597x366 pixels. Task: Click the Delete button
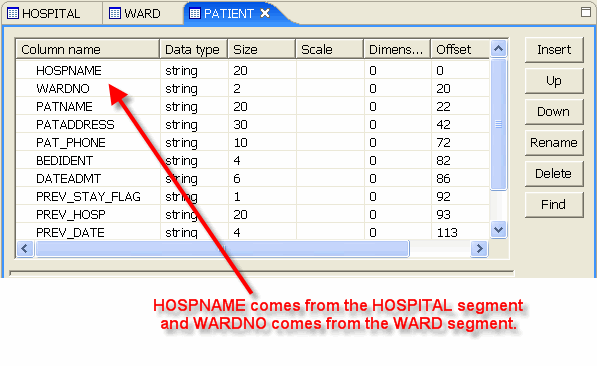(554, 174)
